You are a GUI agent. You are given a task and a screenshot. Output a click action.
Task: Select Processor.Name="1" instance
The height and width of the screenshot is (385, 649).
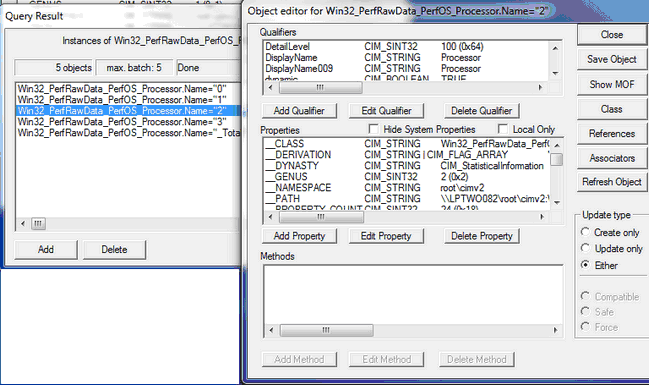[x=128, y=100]
